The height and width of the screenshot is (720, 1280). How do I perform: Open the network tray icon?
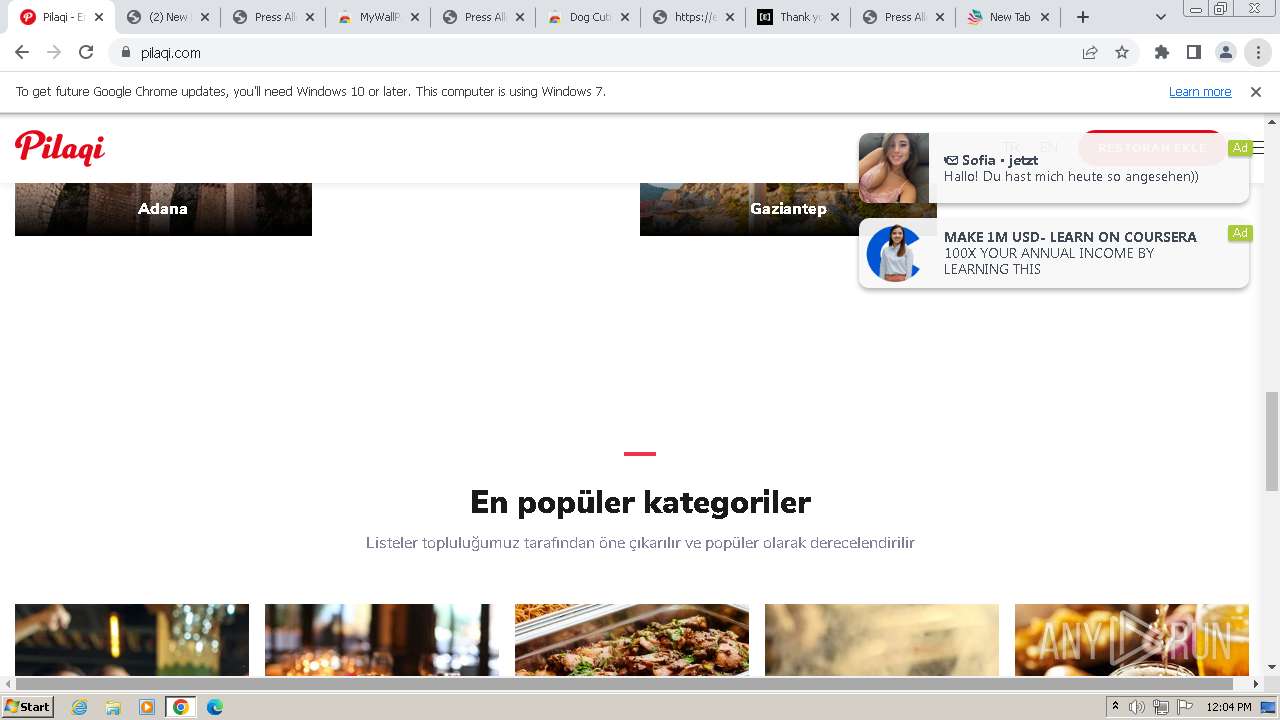[1161, 707]
